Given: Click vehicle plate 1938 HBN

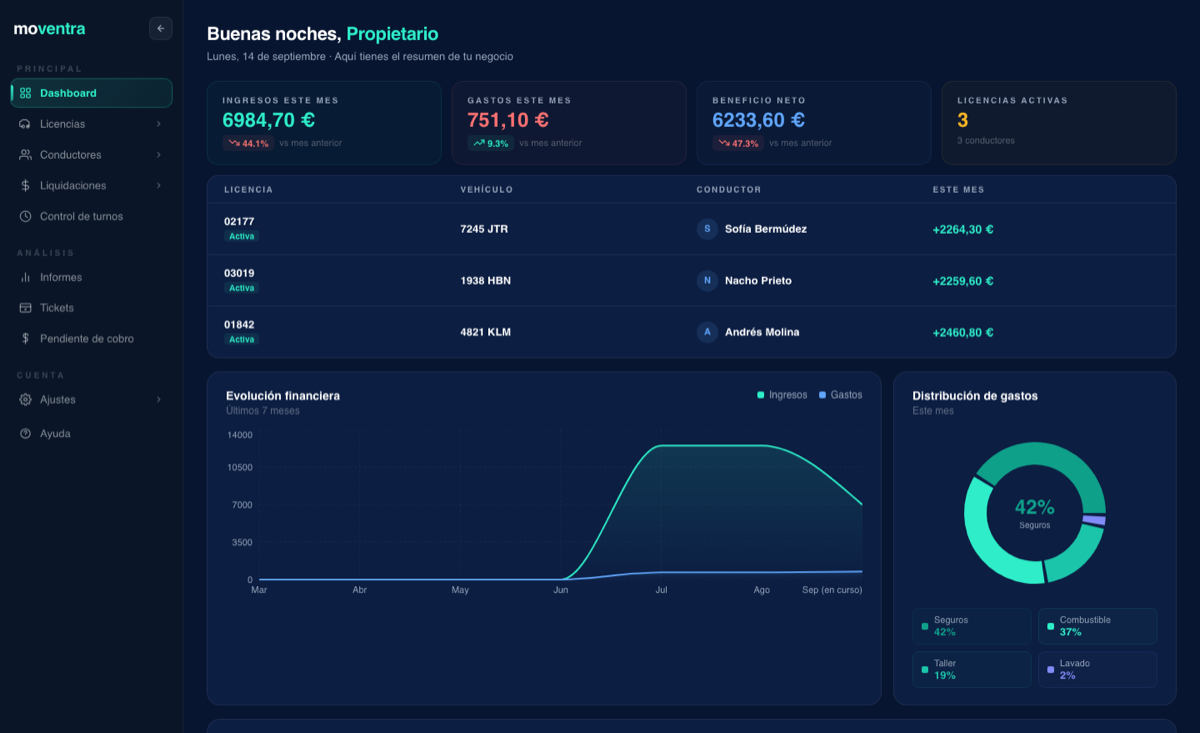Looking at the screenshot, I should 485,281.
